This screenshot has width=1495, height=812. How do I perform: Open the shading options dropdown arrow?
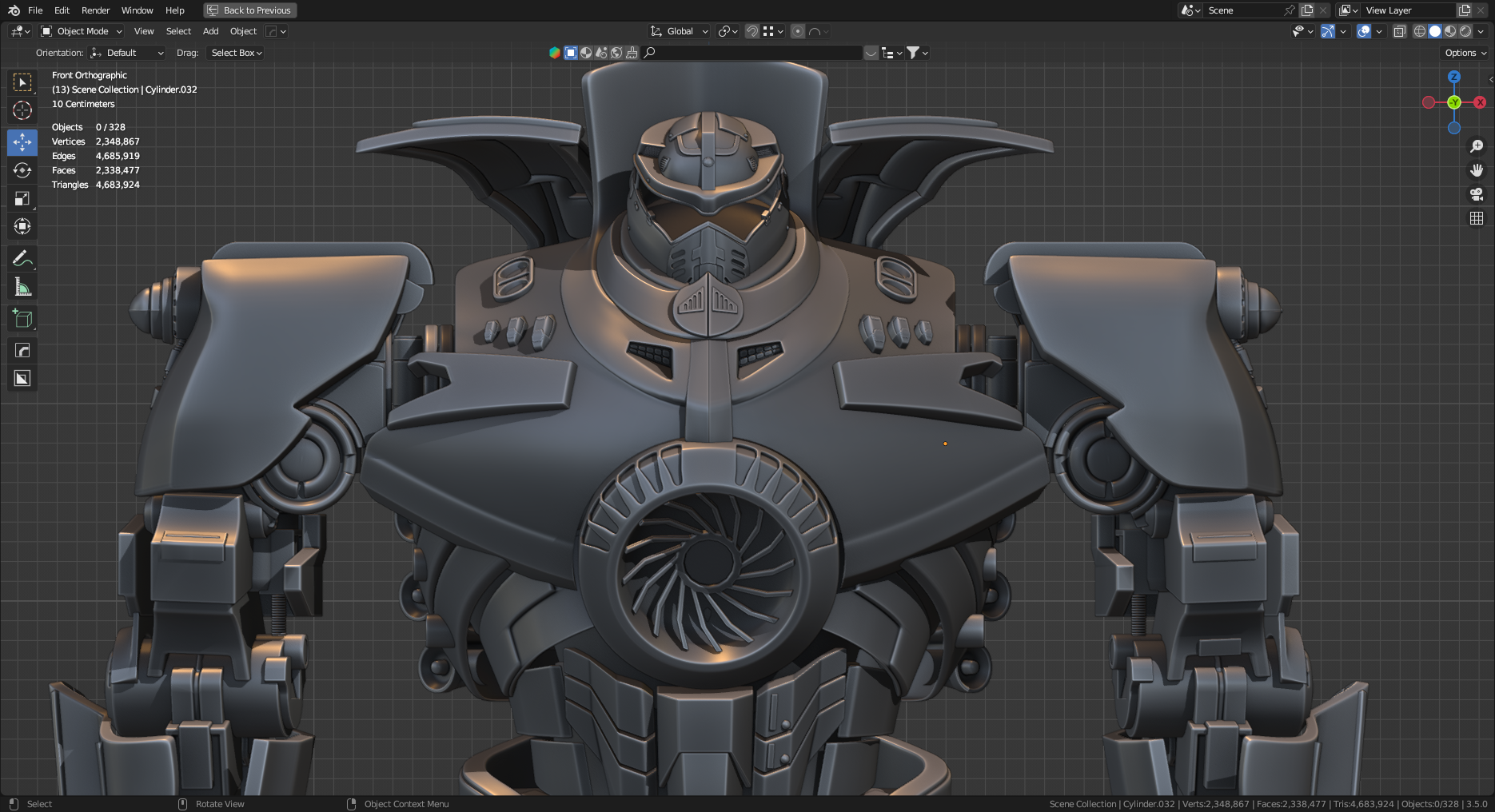[1481, 31]
